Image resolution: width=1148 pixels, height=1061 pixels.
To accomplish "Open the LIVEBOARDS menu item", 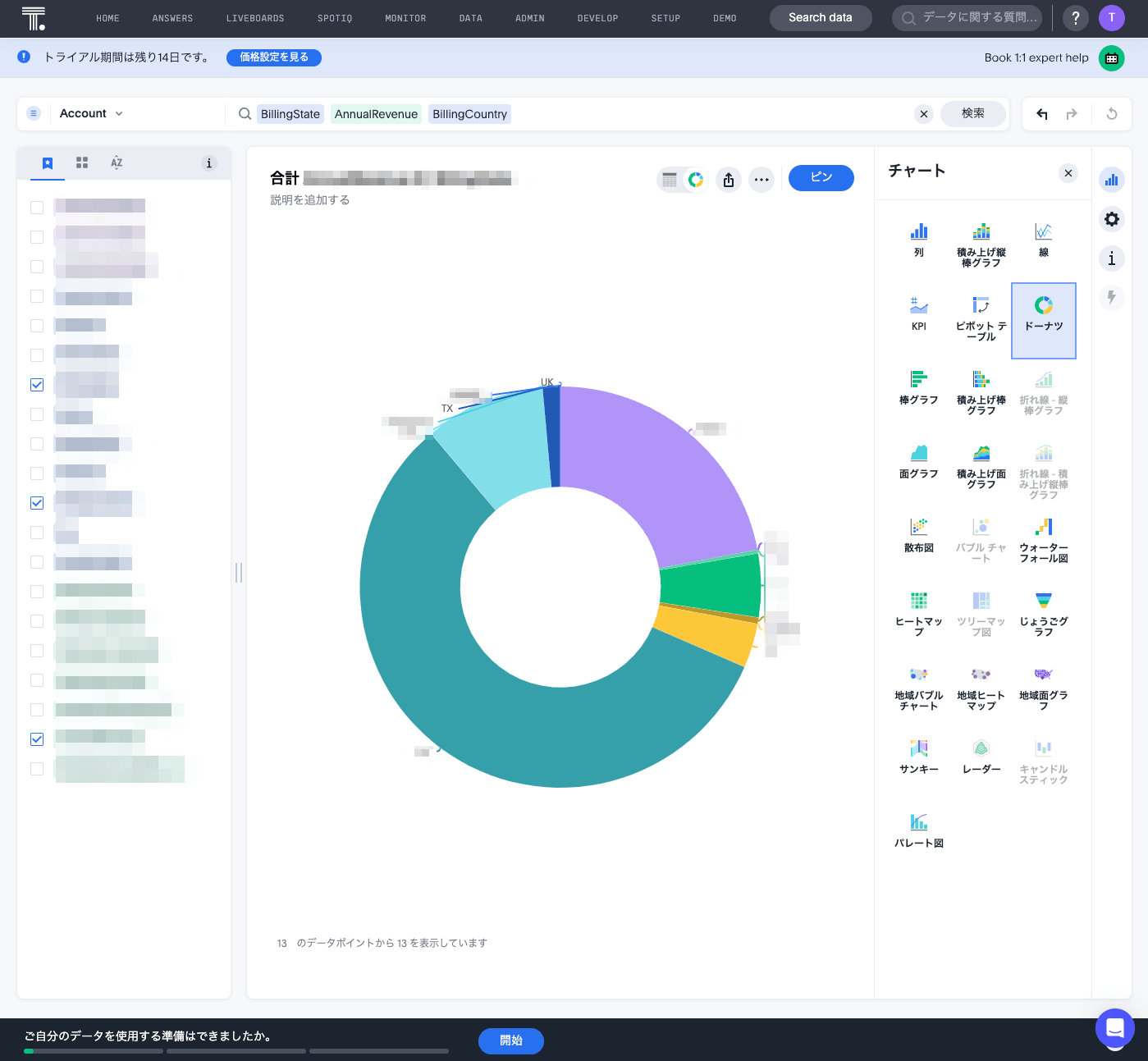I will pyautogui.click(x=255, y=18).
